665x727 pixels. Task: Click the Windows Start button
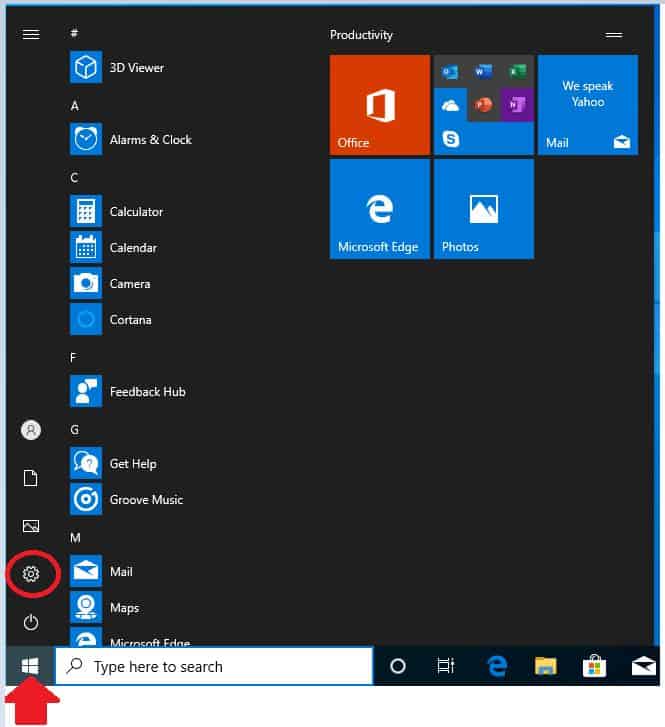click(30, 666)
